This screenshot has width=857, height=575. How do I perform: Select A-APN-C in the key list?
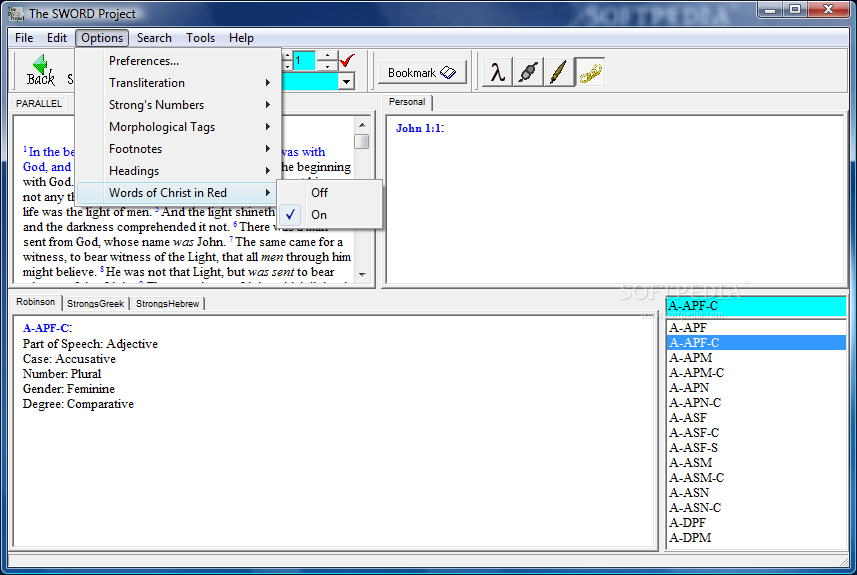(x=756, y=403)
